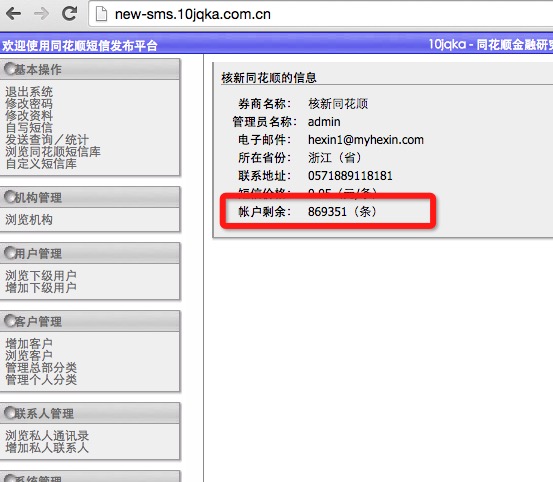553x482 pixels.
Task: Focus the address bar showing new-sms.10jqka.com.cn
Action: pyautogui.click(x=321, y=14)
